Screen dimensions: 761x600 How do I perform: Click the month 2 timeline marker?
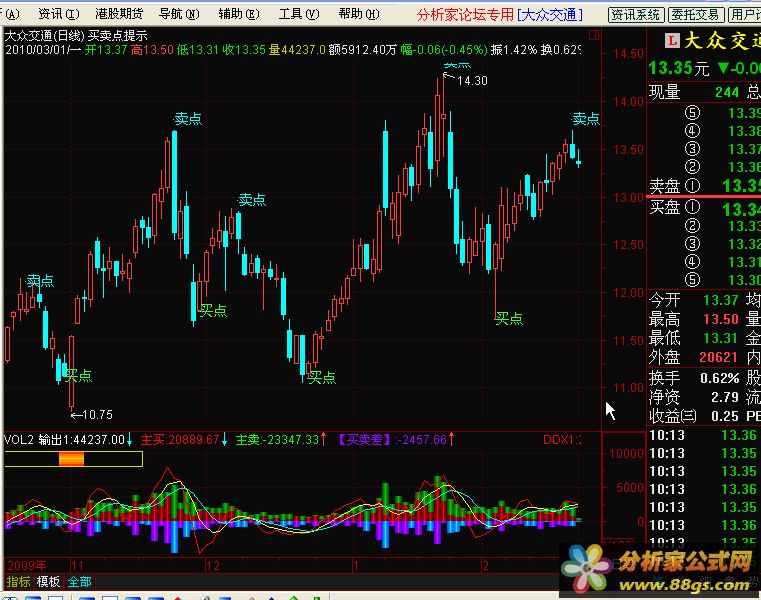coord(485,566)
